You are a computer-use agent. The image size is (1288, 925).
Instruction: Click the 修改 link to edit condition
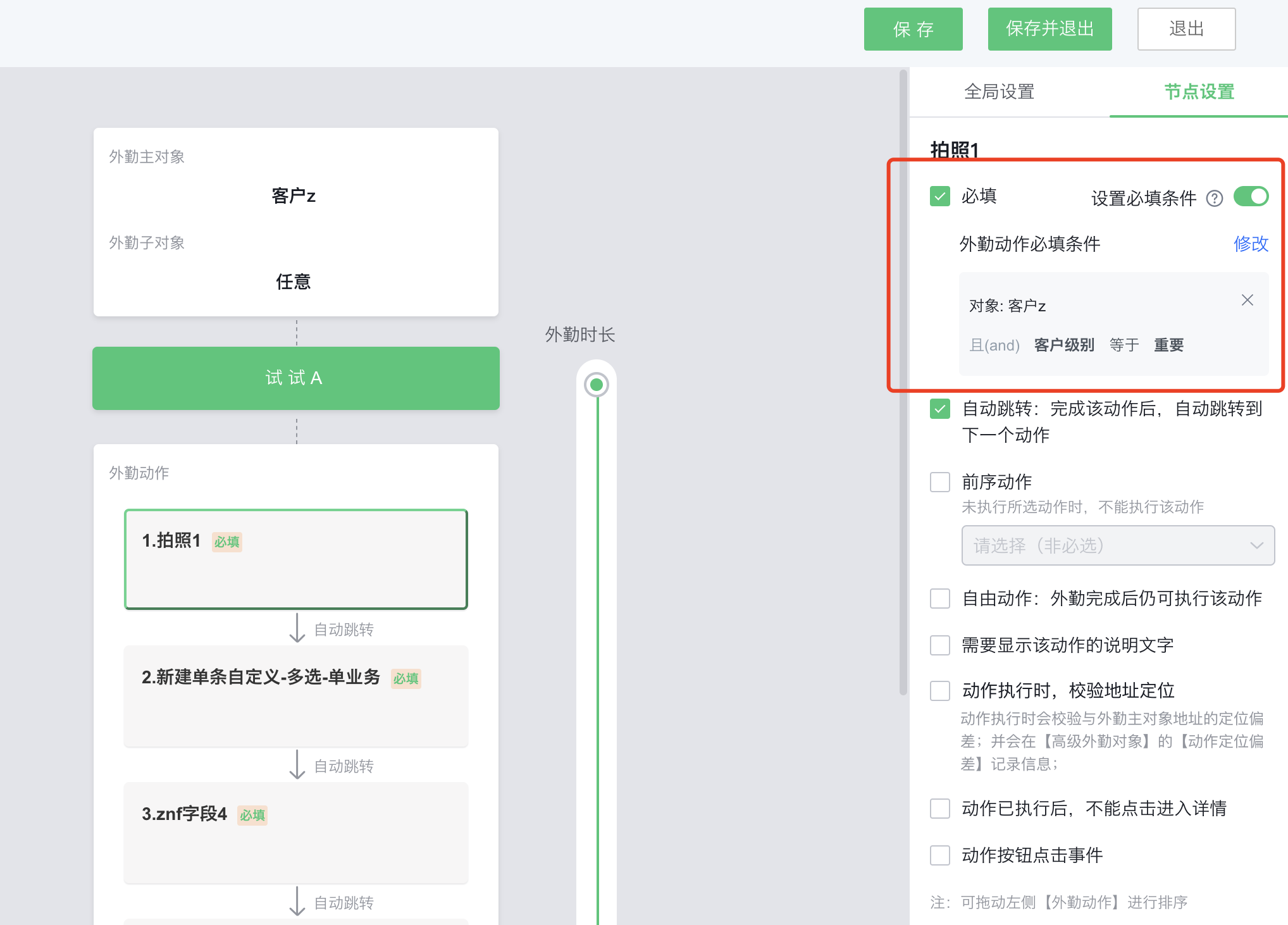point(1251,244)
